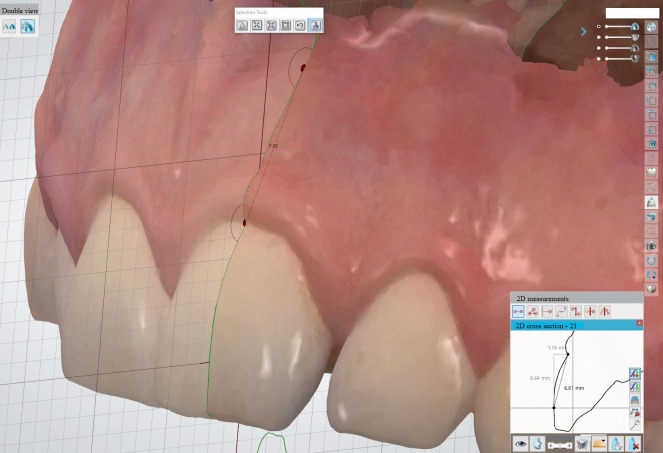Click the delete measurement red-X icon in cross section
This screenshot has width=663, height=453.
point(634,412)
